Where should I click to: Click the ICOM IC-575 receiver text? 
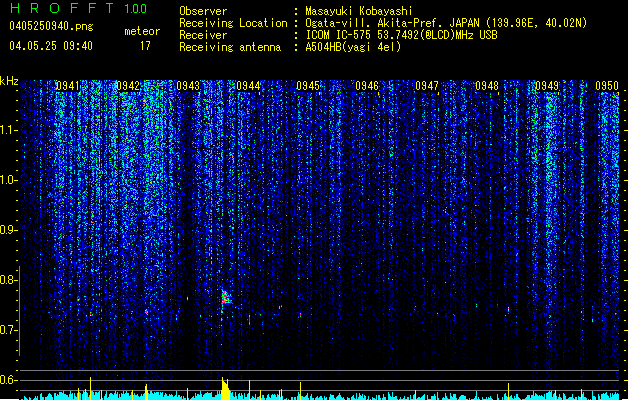(x=402, y=35)
